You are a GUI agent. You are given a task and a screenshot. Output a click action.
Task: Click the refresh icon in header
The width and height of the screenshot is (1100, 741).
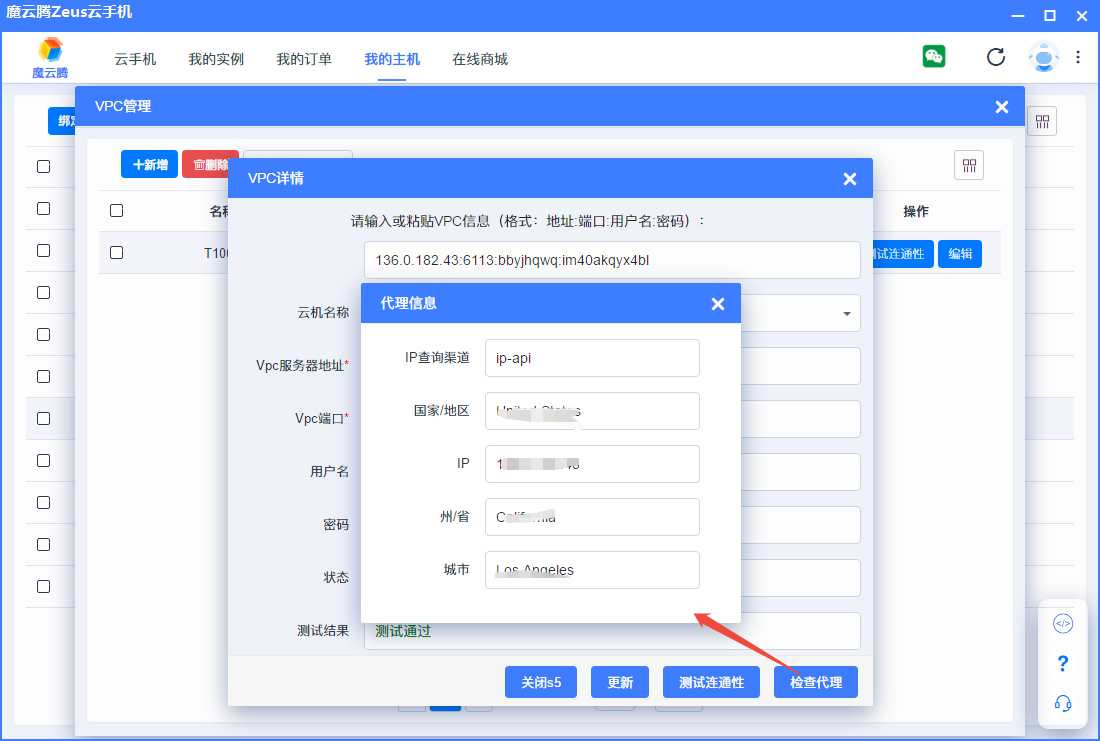[x=996, y=57]
